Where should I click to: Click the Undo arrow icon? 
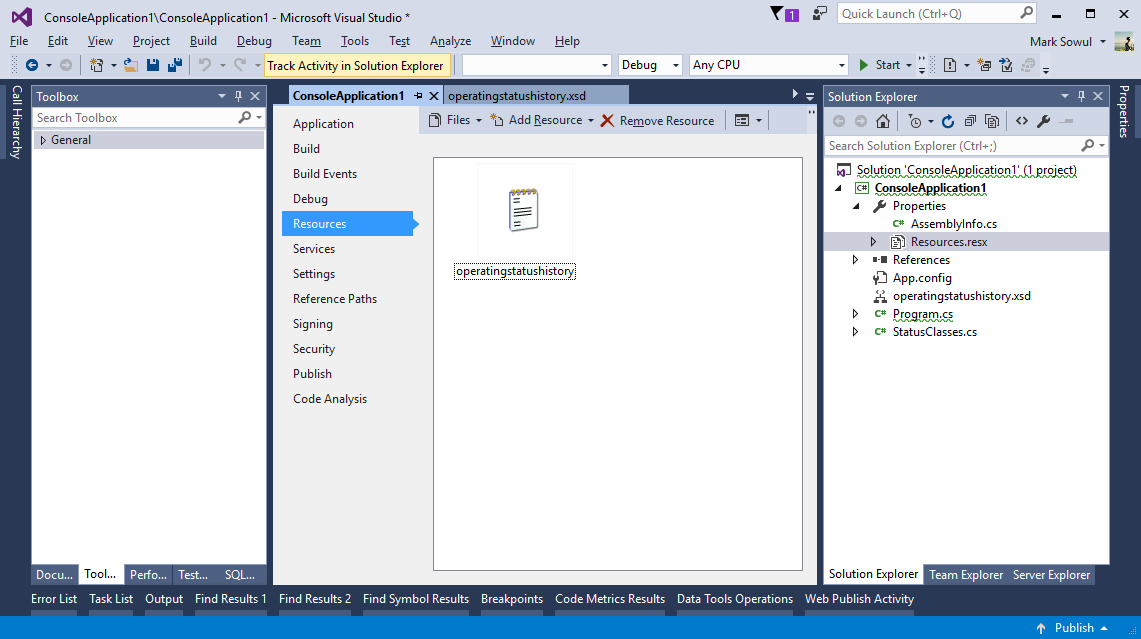205,66
